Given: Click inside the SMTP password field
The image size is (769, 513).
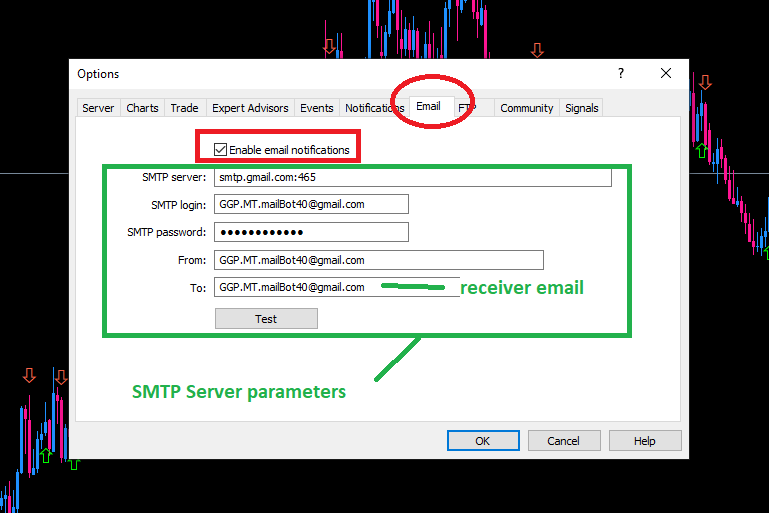Looking at the screenshot, I should 311,232.
